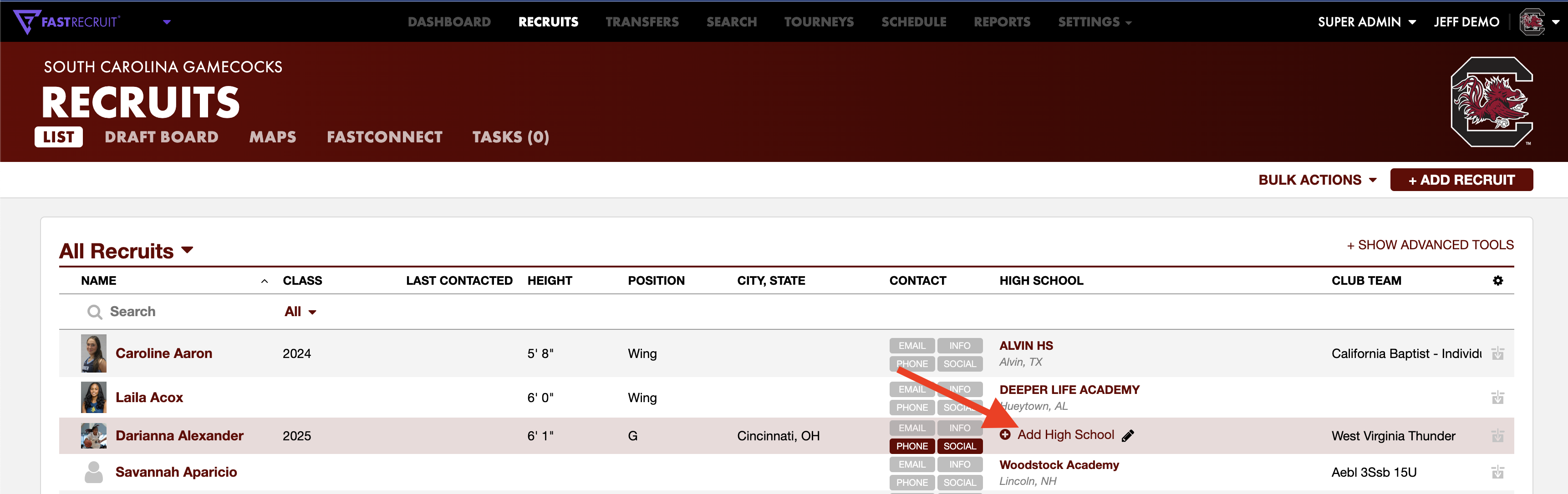Image resolution: width=1568 pixels, height=494 pixels.
Task: Click the task icon on Laila Acox's row
Action: click(x=1497, y=398)
